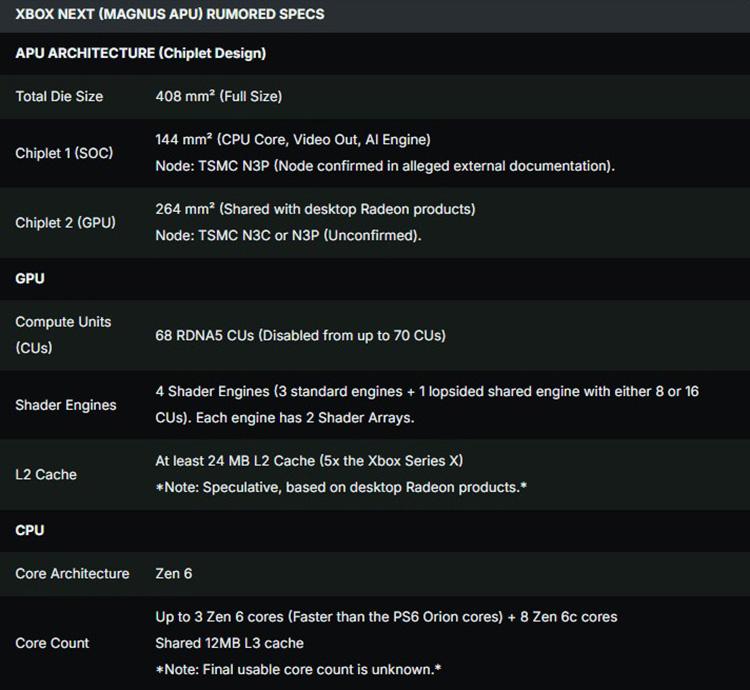Select the 'Chiplet 1 (SOC)' row label
The height and width of the screenshot is (690, 750).
tap(64, 153)
